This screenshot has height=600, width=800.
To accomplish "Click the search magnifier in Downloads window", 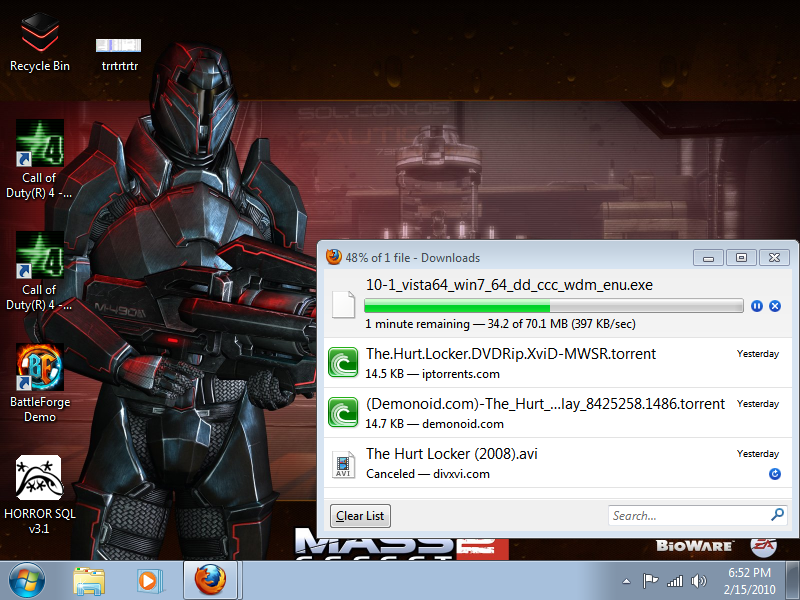I will coord(777,515).
